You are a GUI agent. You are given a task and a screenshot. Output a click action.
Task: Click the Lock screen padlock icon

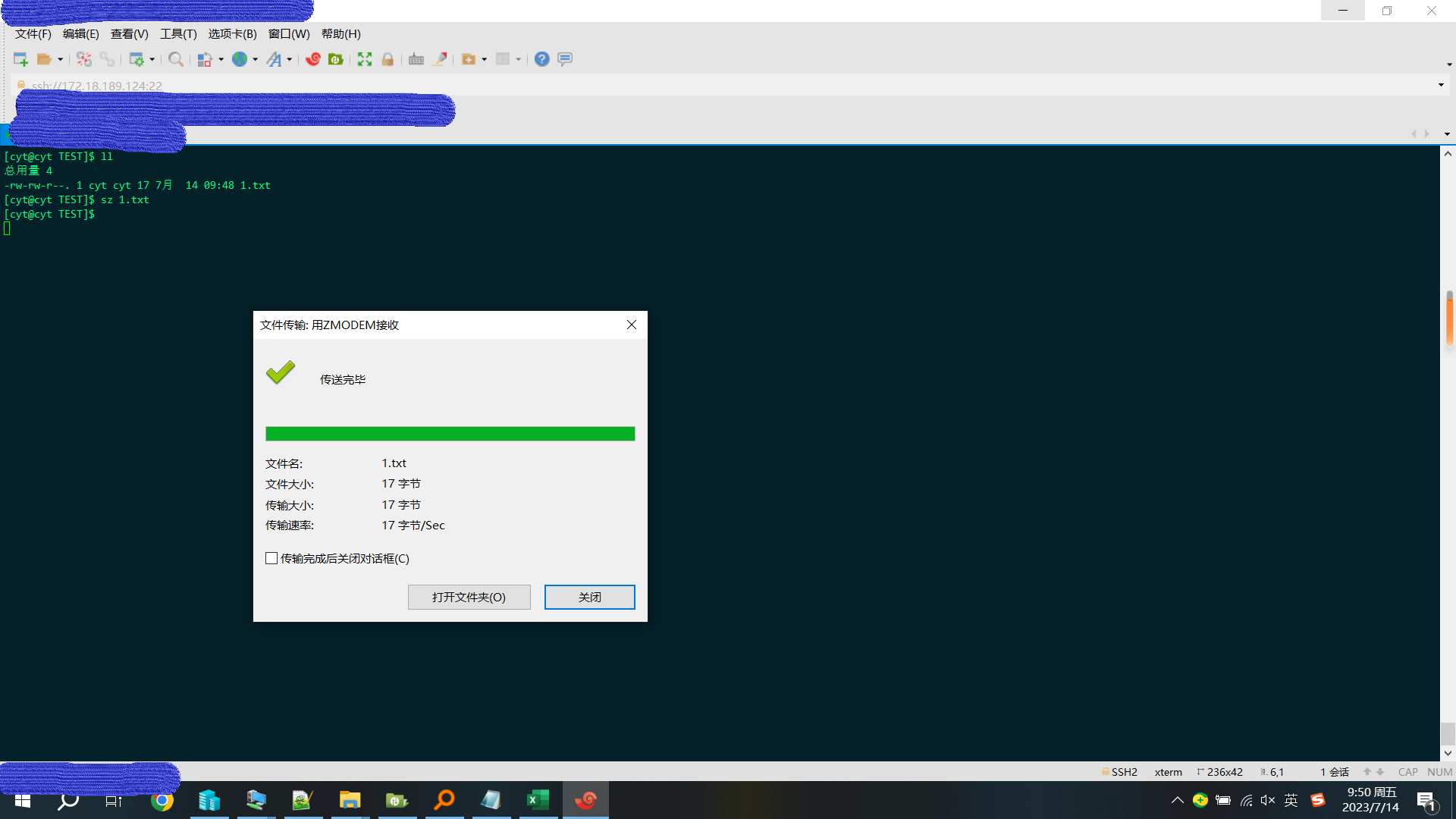click(388, 59)
